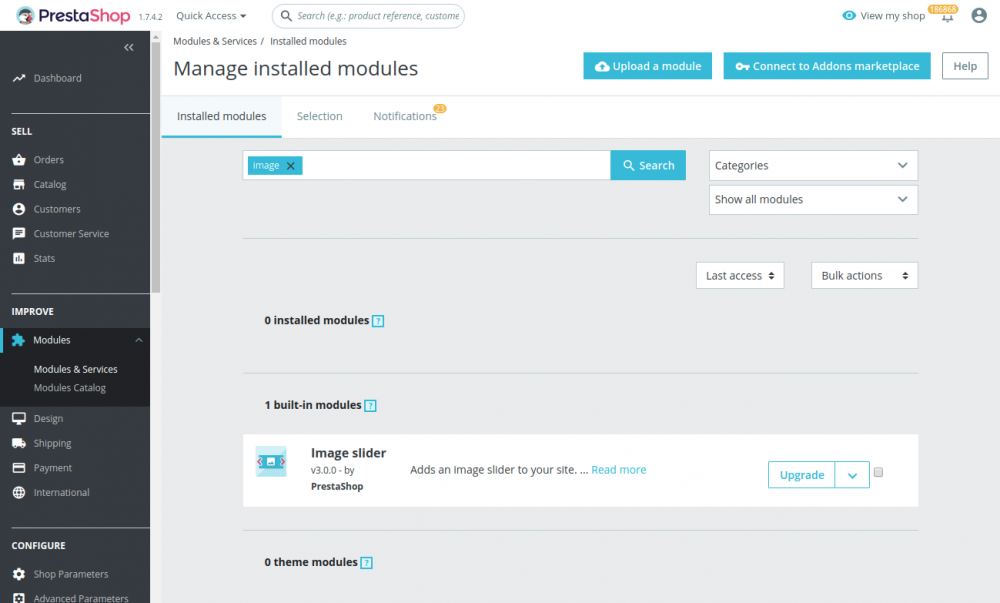Screen dimensions: 1000x603
Task: Click the Customer Service chat icon
Action: click(x=22, y=233)
